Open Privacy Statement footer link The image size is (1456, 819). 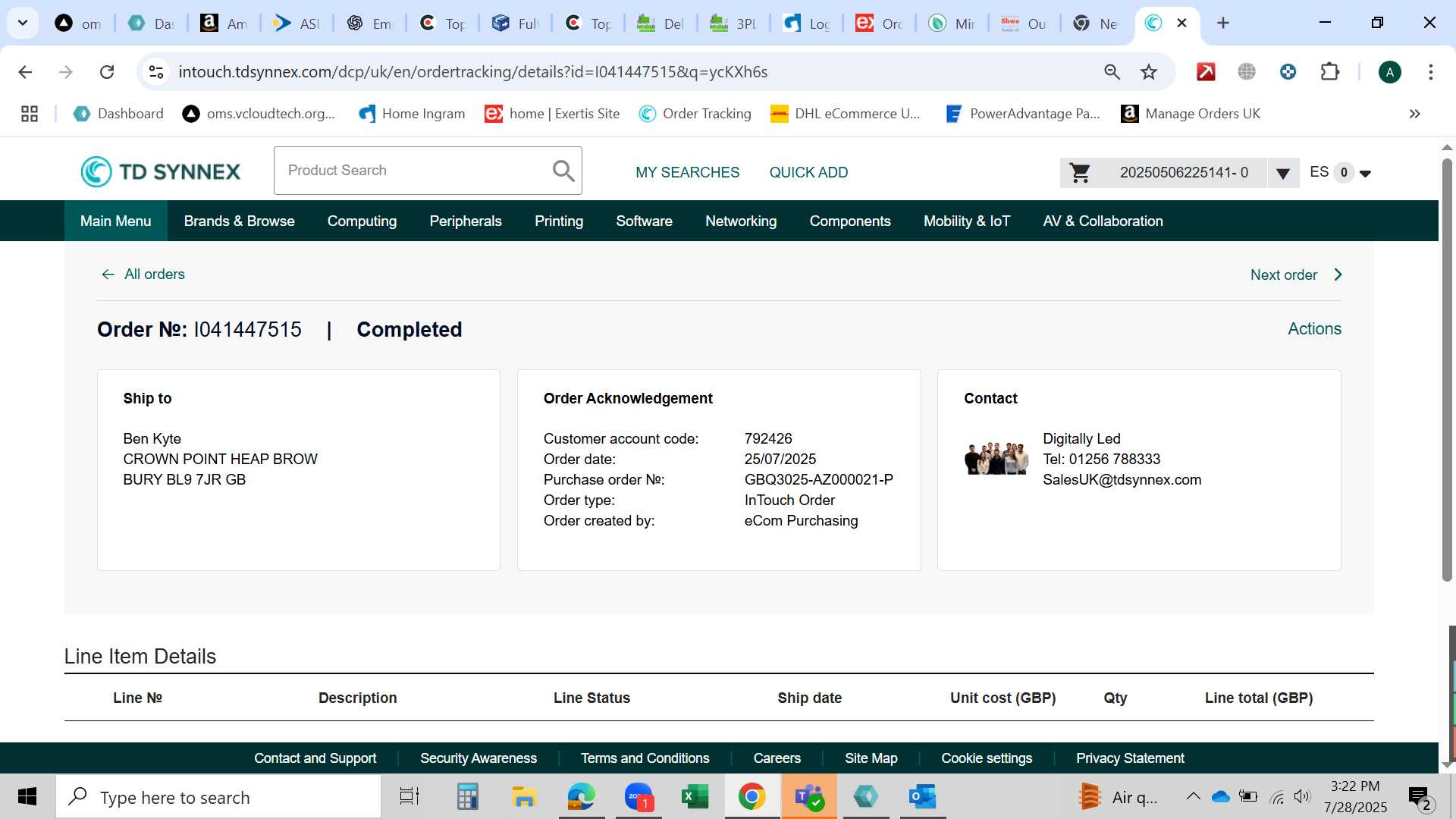pyautogui.click(x=1130, y=758)
